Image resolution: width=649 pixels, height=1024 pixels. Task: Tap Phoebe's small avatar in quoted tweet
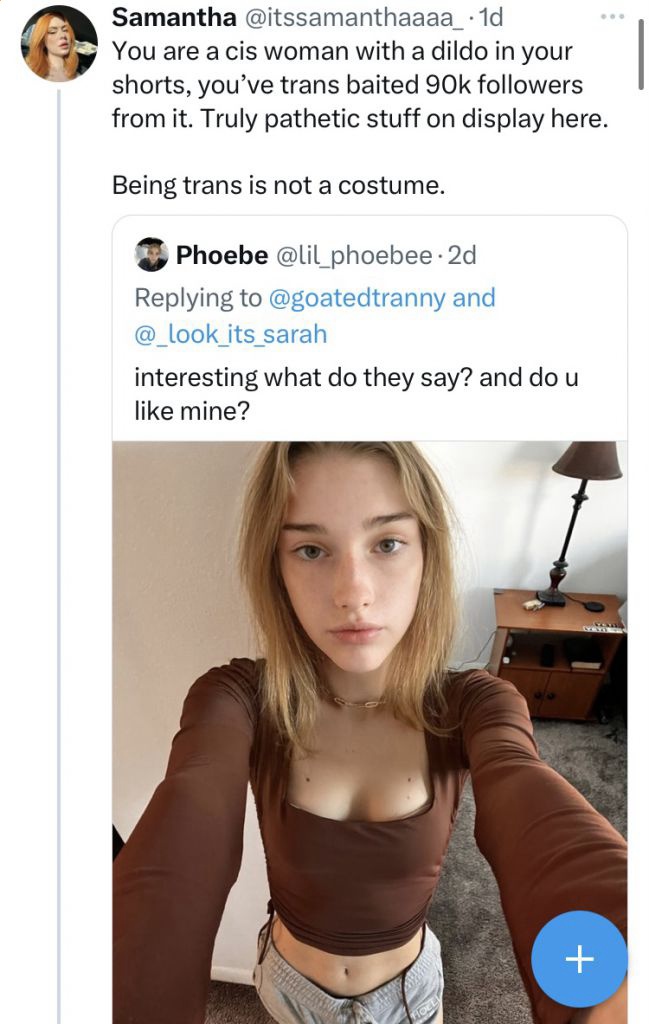[151, 255]
